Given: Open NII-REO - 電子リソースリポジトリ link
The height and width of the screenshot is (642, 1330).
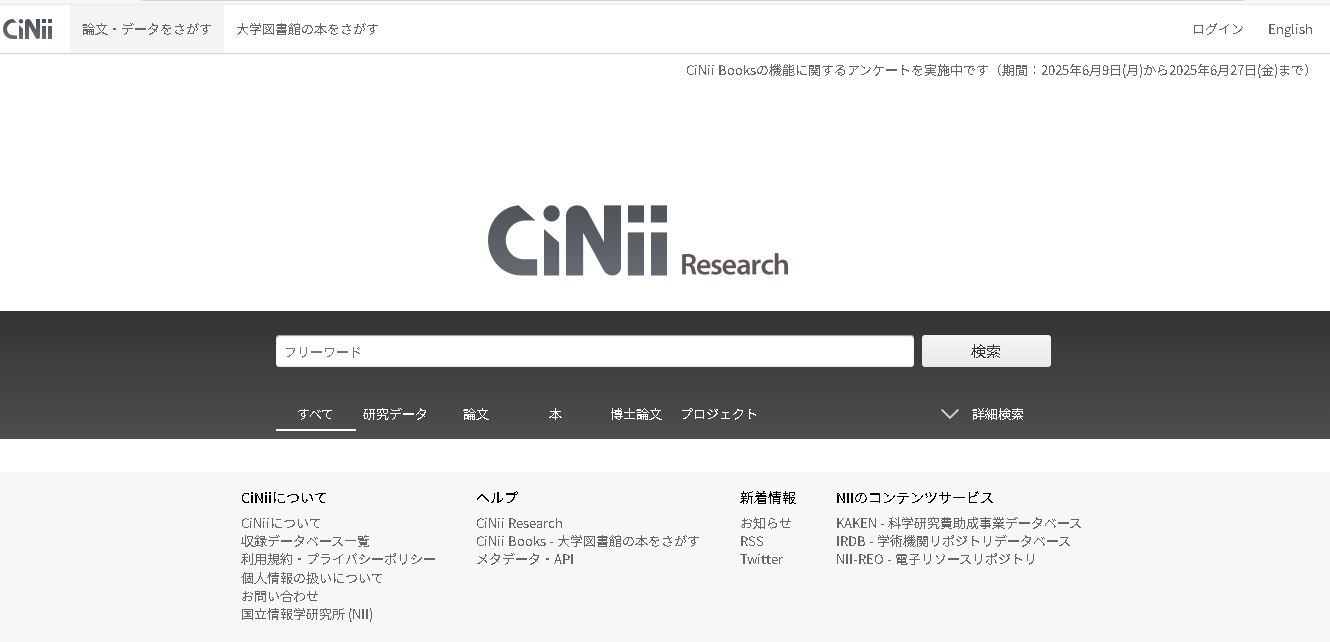Looking at the screenshot, I should point(936,559).
